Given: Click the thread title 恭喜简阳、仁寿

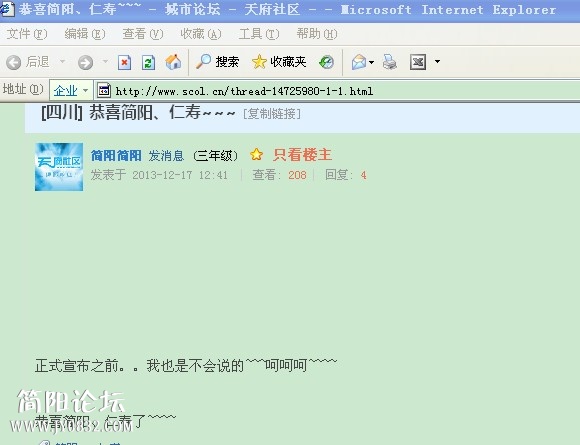Looking at the screenshot, I should tap(162, 112).
